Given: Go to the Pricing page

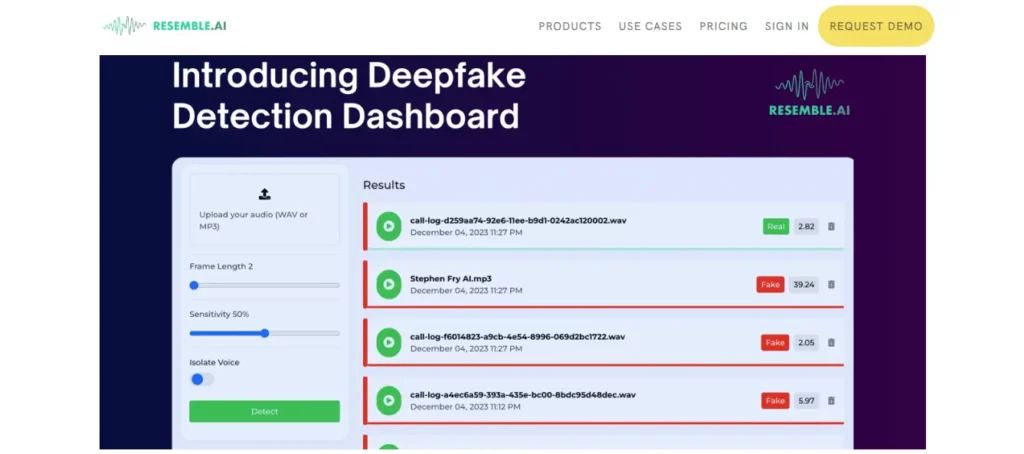Looking at the screenshot, I should [x=723, y=26].
